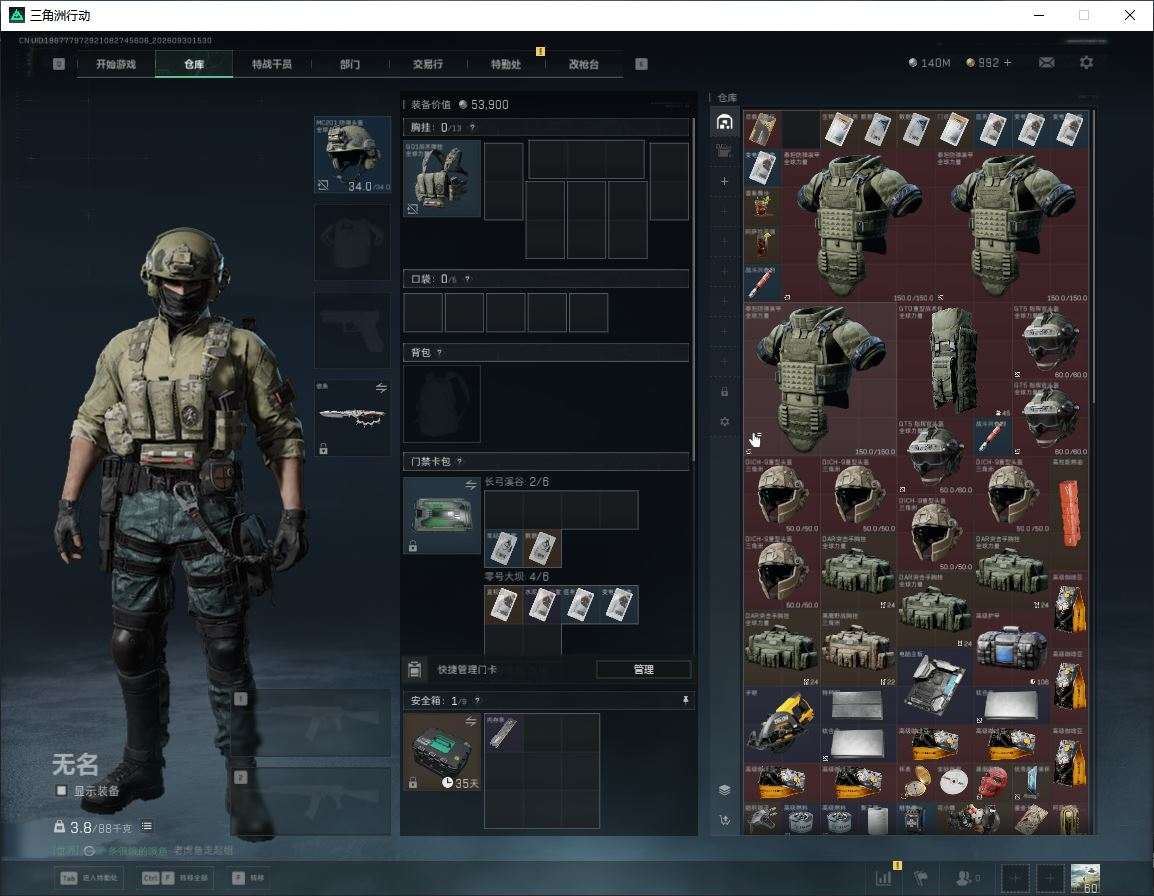
Task: Click the swap arrows on the safe box
Action: pos(471,721)
